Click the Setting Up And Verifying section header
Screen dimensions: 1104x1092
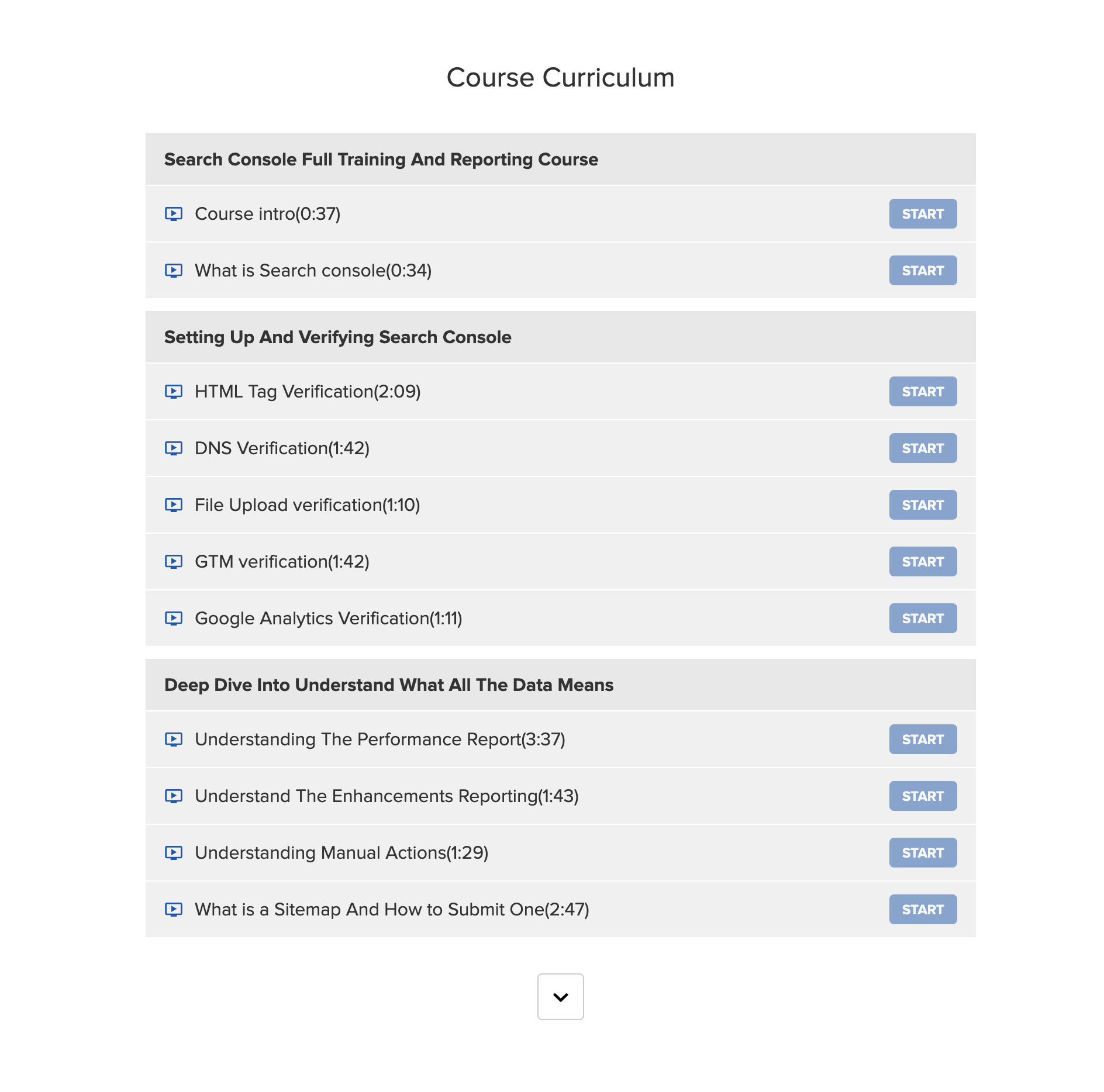point(337,337)
